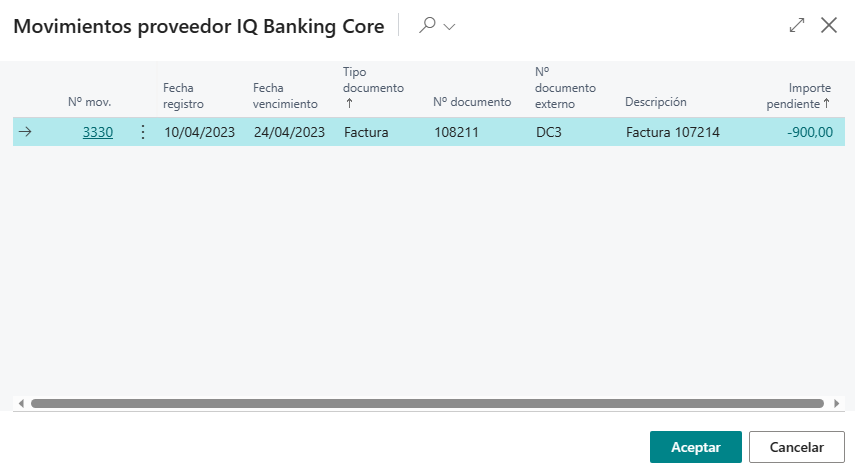Screen dimensions: 855x475
Task: Select the 10/04/2023 registro date cell
Action: tap(200, 132)
